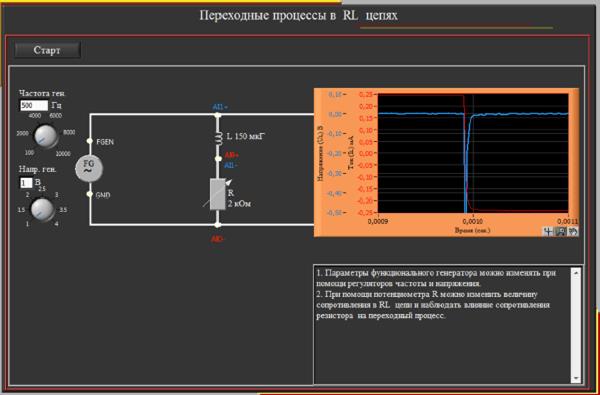Select the graph panning hand tool
The image size is (600, 395).
click(573, 231)
